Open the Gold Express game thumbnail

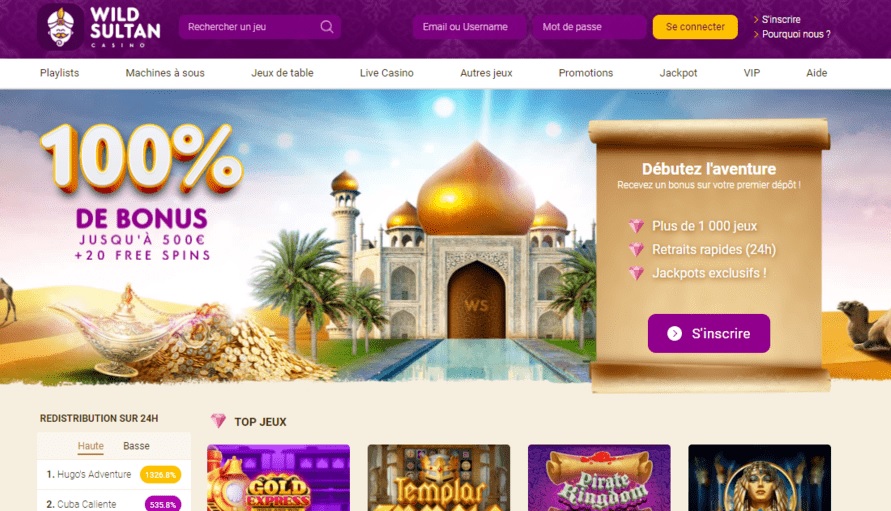pyautogui.click(x=278, y=477)
